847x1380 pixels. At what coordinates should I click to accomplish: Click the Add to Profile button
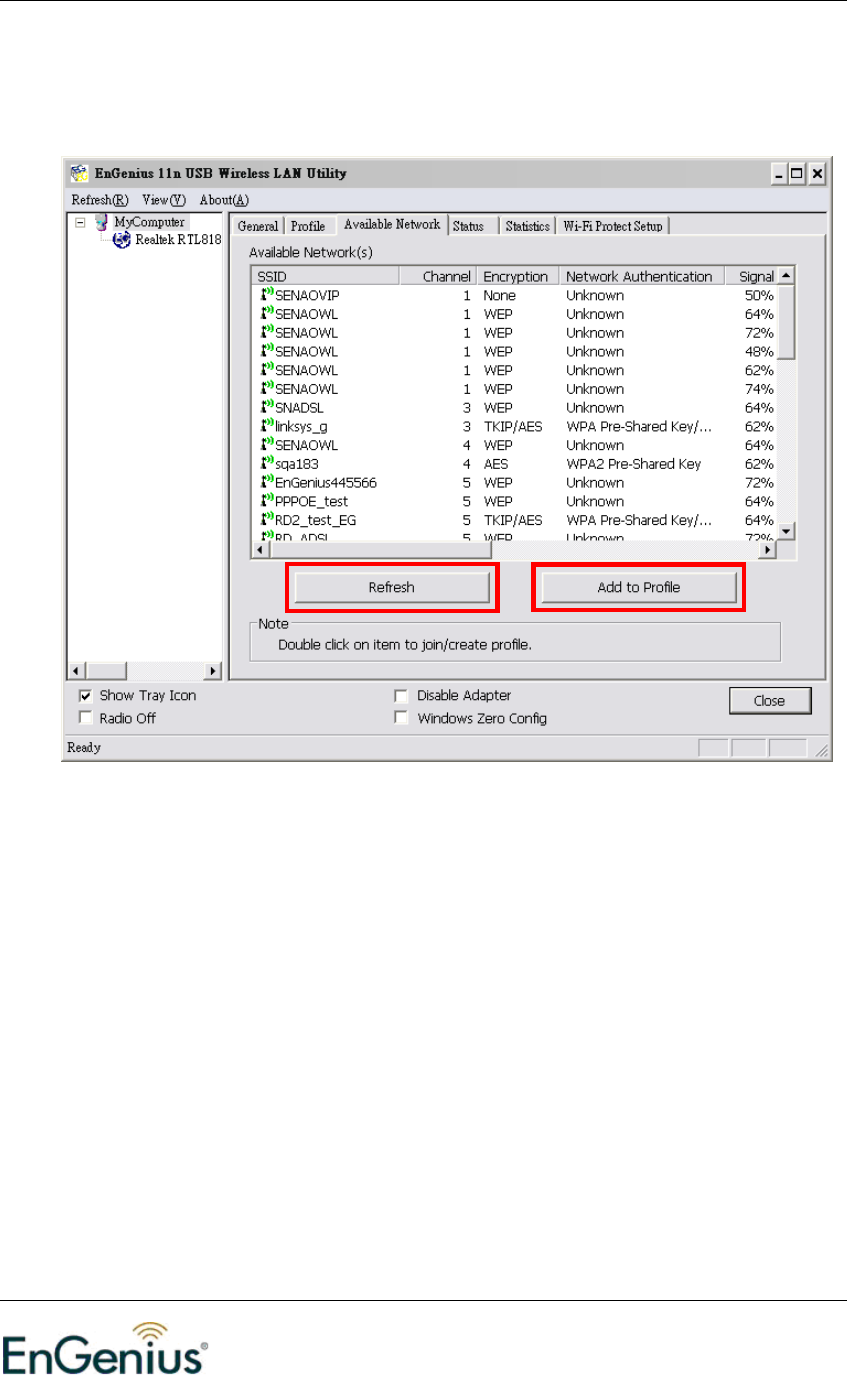click(x=638, y=588)
